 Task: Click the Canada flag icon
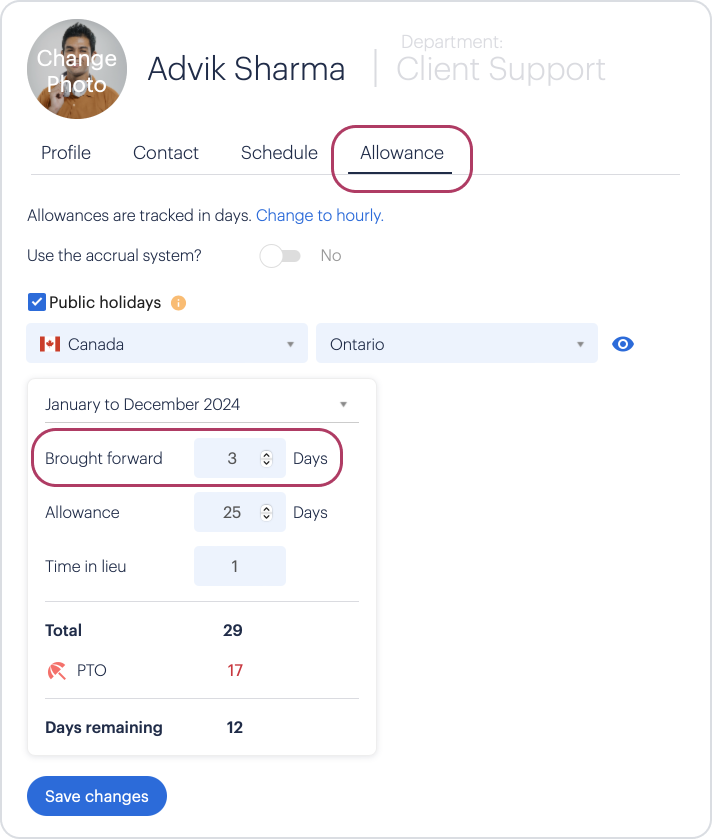[50, 344]
